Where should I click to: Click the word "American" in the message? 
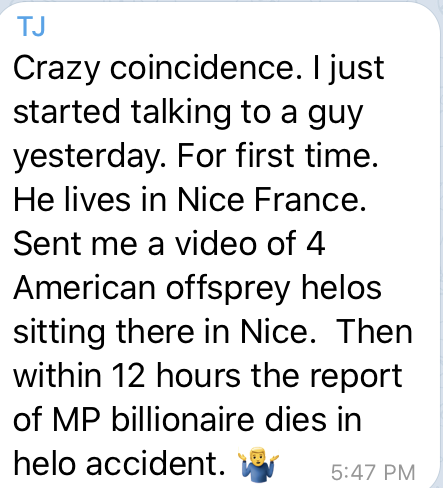pos(84,288)
